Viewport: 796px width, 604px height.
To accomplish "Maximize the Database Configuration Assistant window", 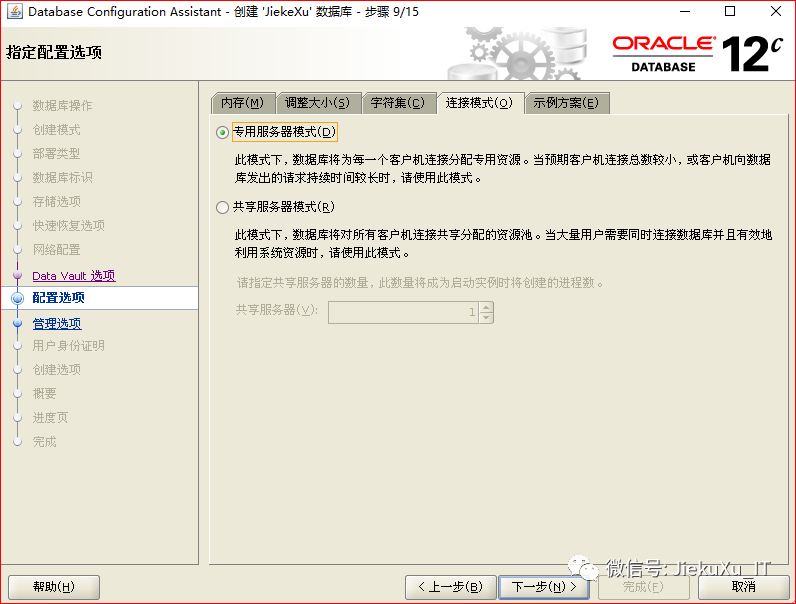I will pos(730,11).
